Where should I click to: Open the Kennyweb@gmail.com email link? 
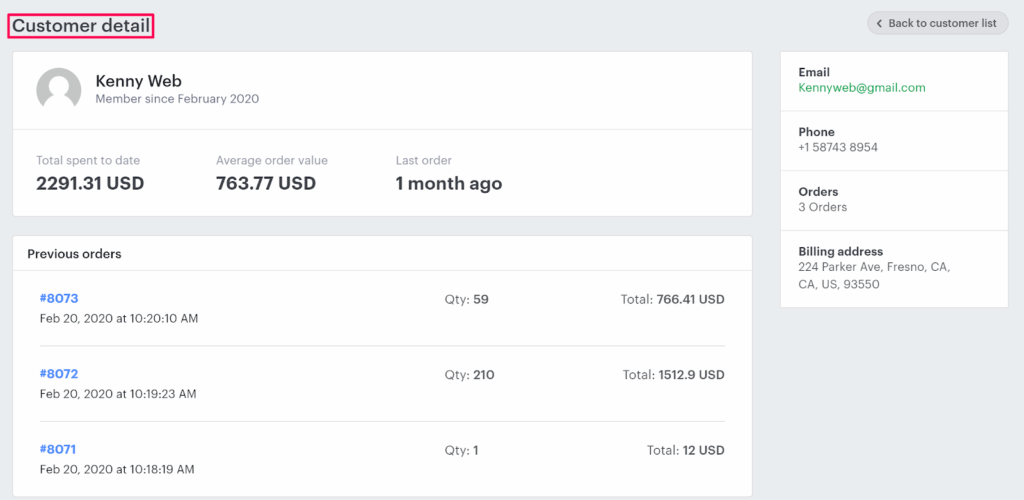[861, 87]
